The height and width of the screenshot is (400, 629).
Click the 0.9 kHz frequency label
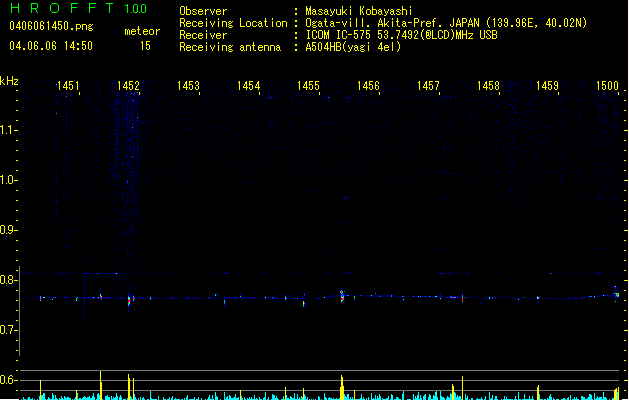coord(9,230)
